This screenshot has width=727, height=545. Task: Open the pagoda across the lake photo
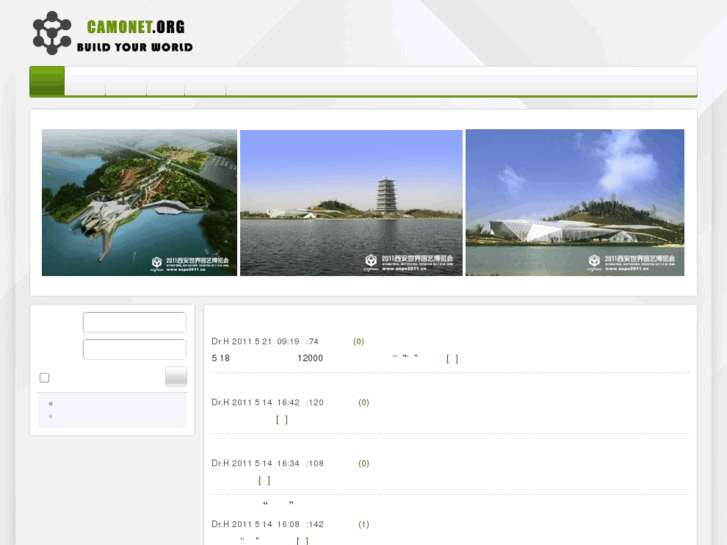[x=351, y=203]
